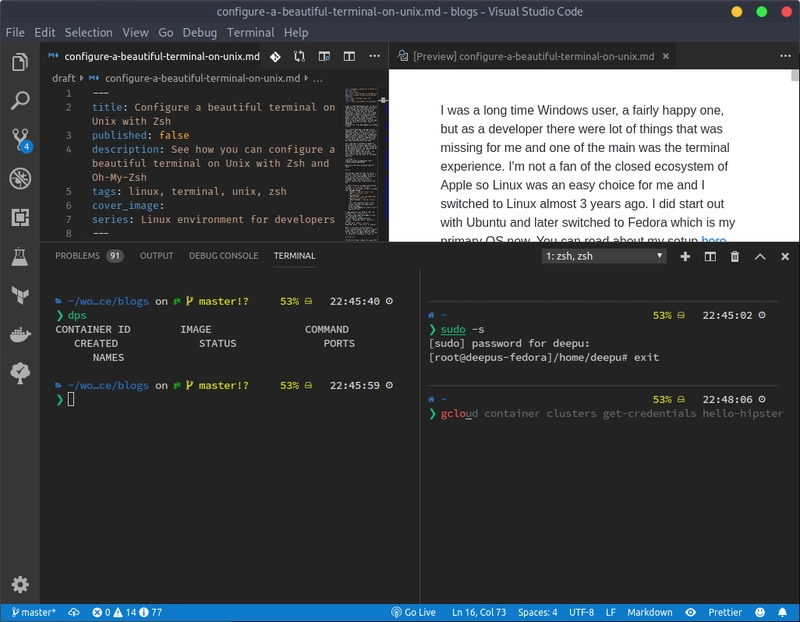Open the Search view in activity bar
The height and width of the screenshot is (622, 800).
(20, 101)
